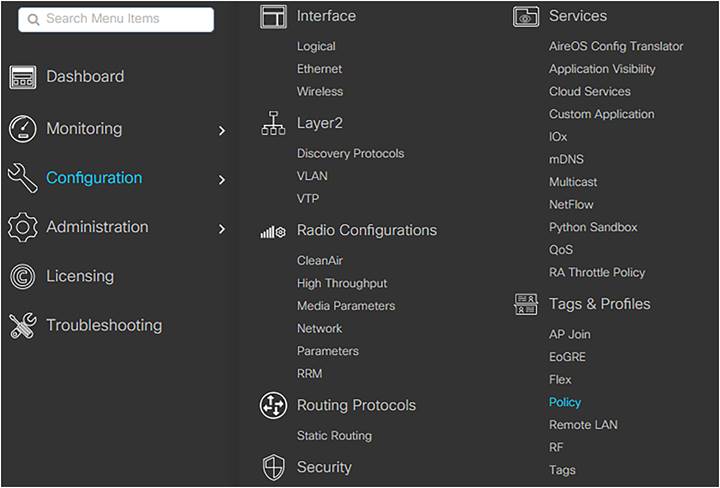This screenshot has width=720, height=488.
Task: Open Logical under Interface
Action: [316, 46]
